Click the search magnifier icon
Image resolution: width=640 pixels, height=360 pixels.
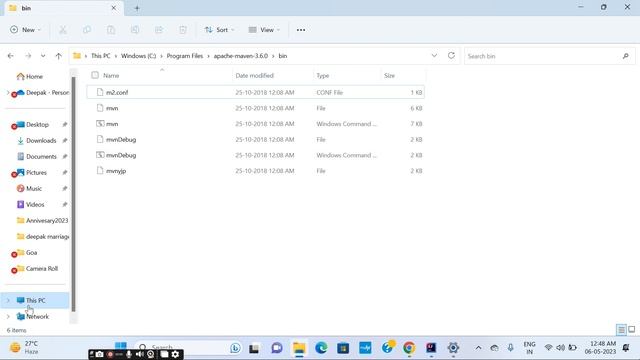(626, 56)
